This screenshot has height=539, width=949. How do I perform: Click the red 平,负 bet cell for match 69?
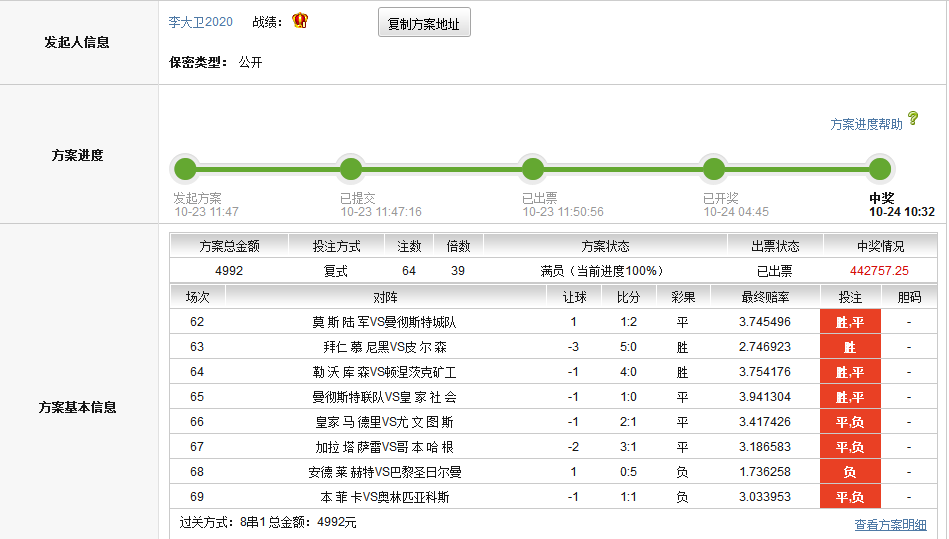(850, 497)
